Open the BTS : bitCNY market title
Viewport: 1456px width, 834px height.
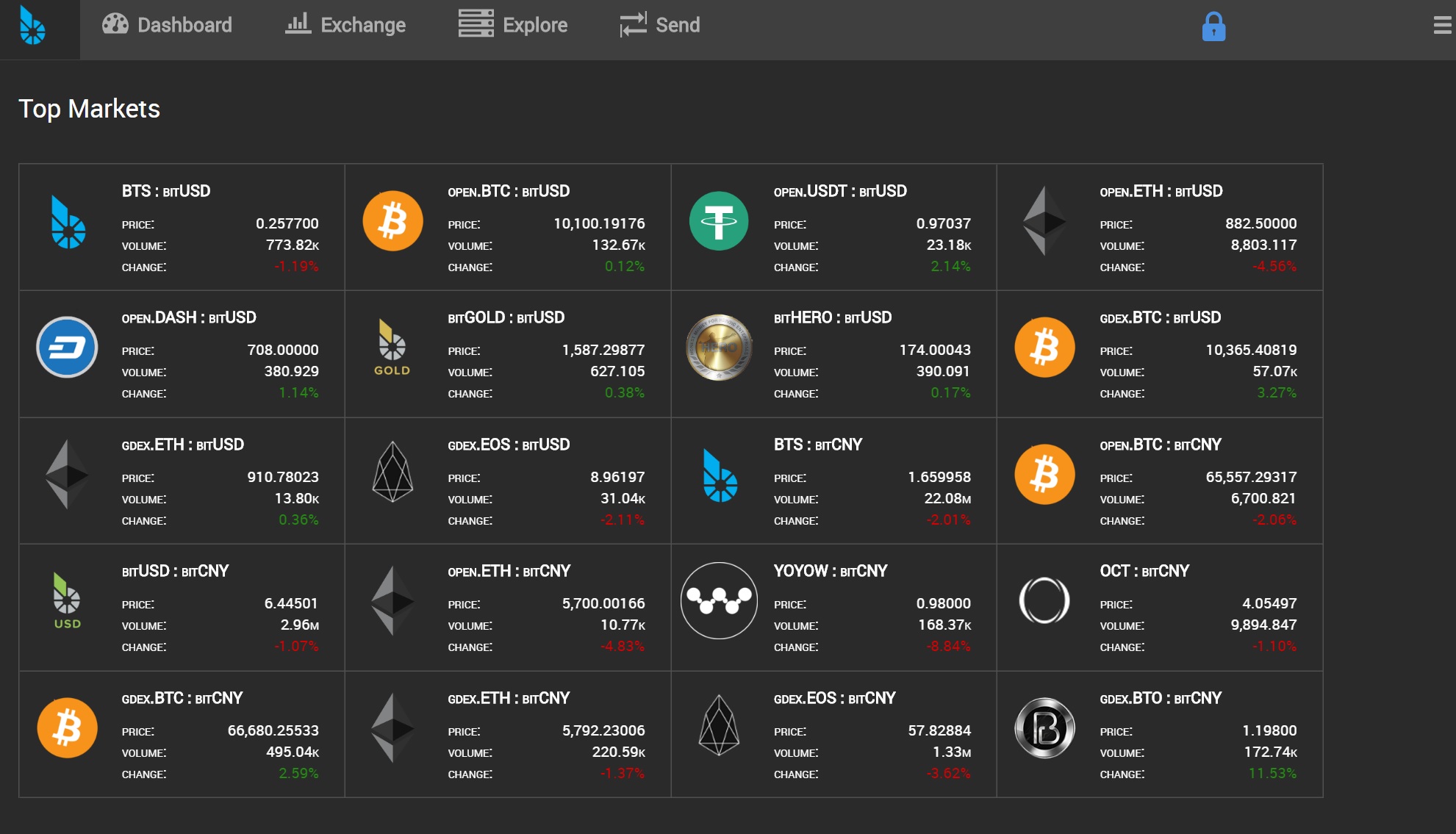click(818, 445)
